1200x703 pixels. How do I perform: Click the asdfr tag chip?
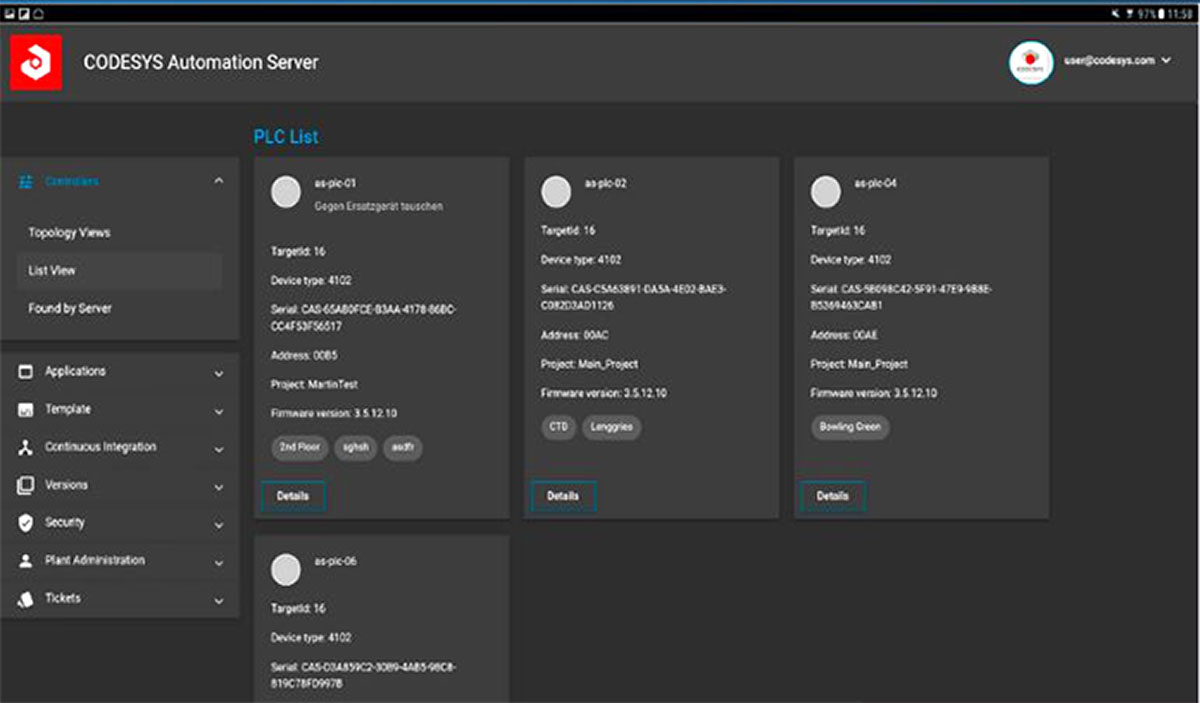click(403, 448)
